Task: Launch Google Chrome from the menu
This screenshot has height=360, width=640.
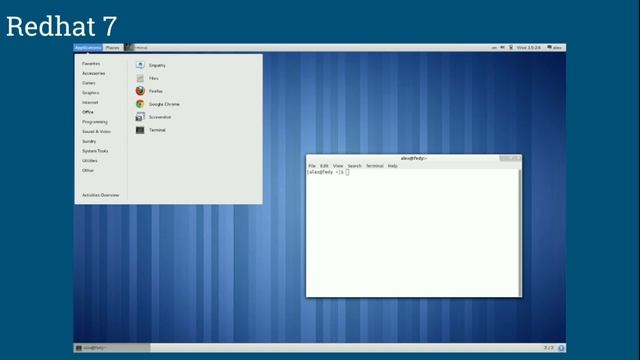Action: point(158,104)
